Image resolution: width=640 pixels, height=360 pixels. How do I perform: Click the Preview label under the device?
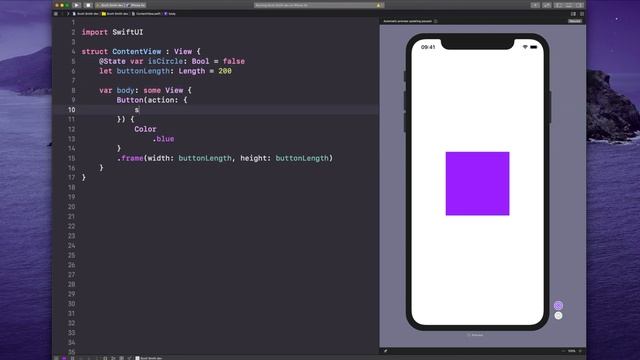(476, 335)
